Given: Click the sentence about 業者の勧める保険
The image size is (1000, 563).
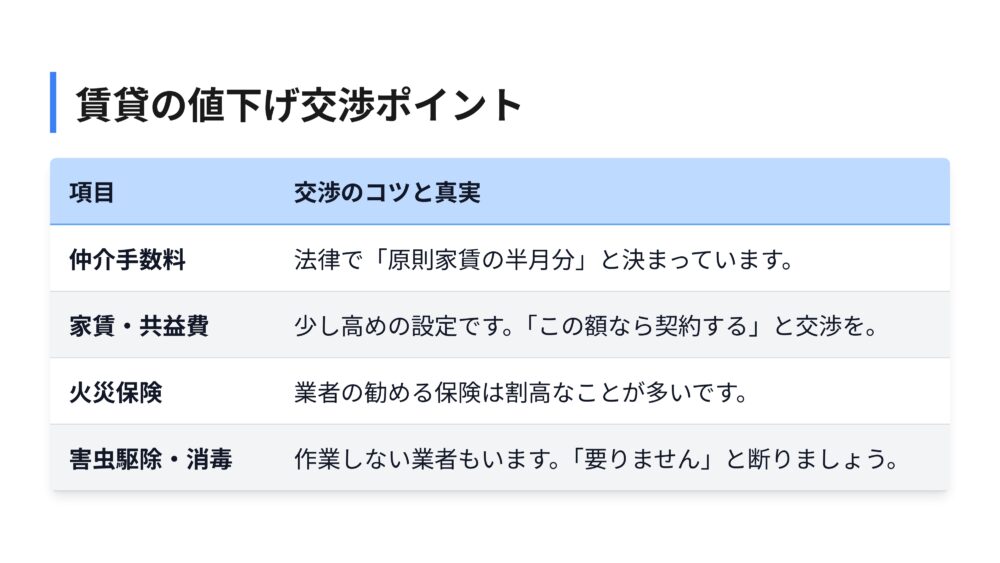Looking at the screenshot, I should (521, 393).
